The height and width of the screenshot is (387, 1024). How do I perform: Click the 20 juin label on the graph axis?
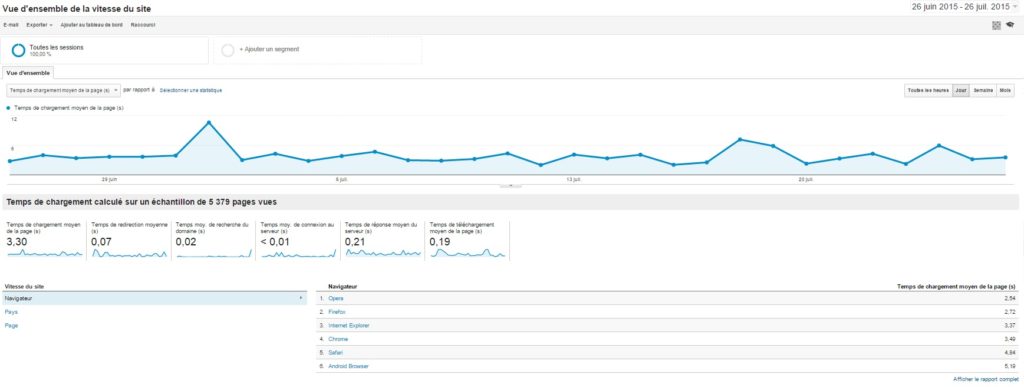(x=805, y=179)
